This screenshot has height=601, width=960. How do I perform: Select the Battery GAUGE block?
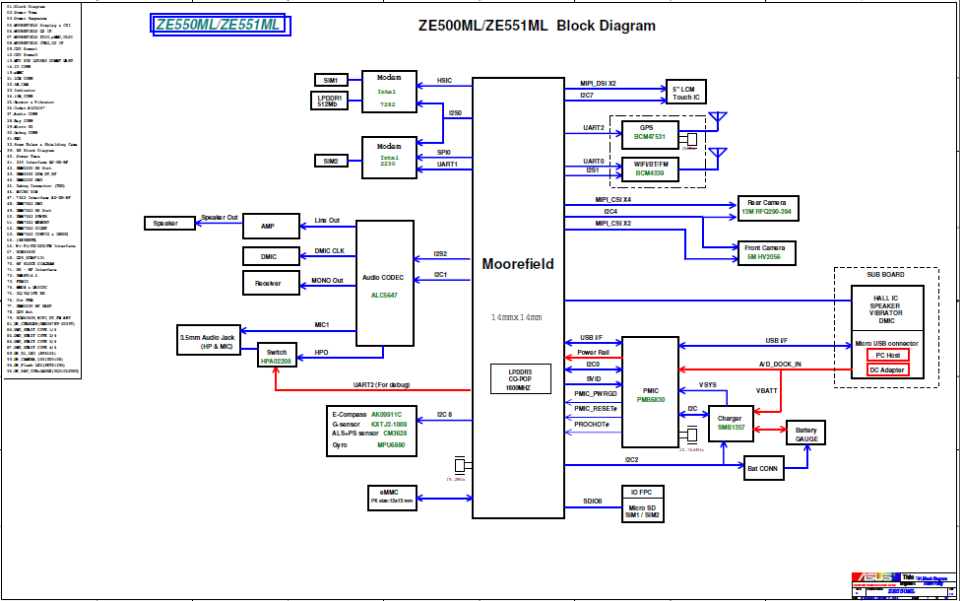[x=806, y=434]
